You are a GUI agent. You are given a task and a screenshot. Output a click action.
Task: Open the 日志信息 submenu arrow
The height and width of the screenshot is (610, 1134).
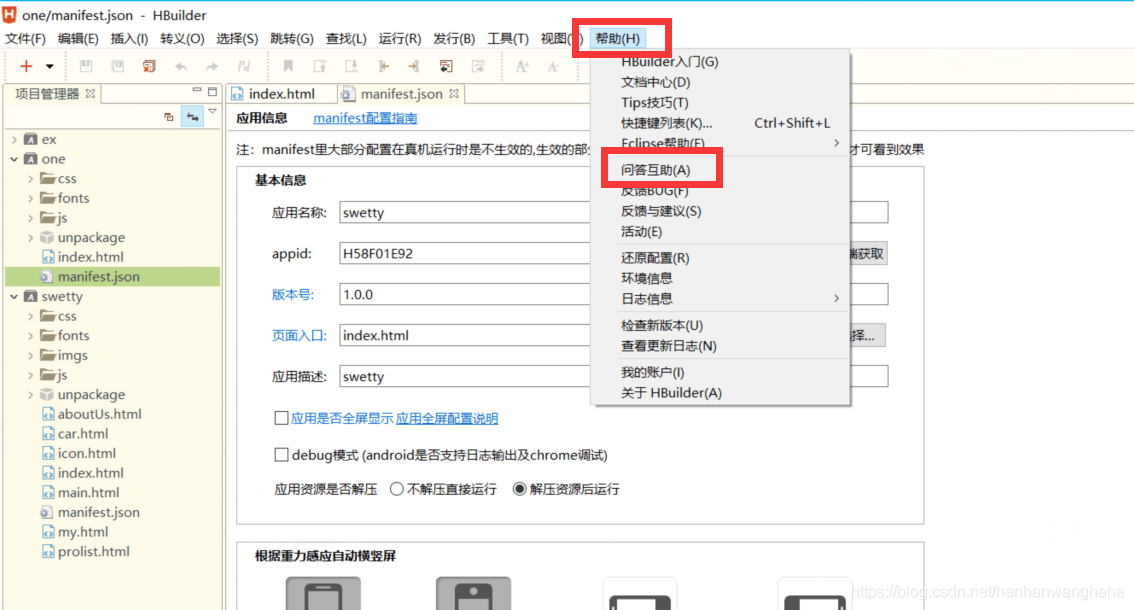click(836, 298)
